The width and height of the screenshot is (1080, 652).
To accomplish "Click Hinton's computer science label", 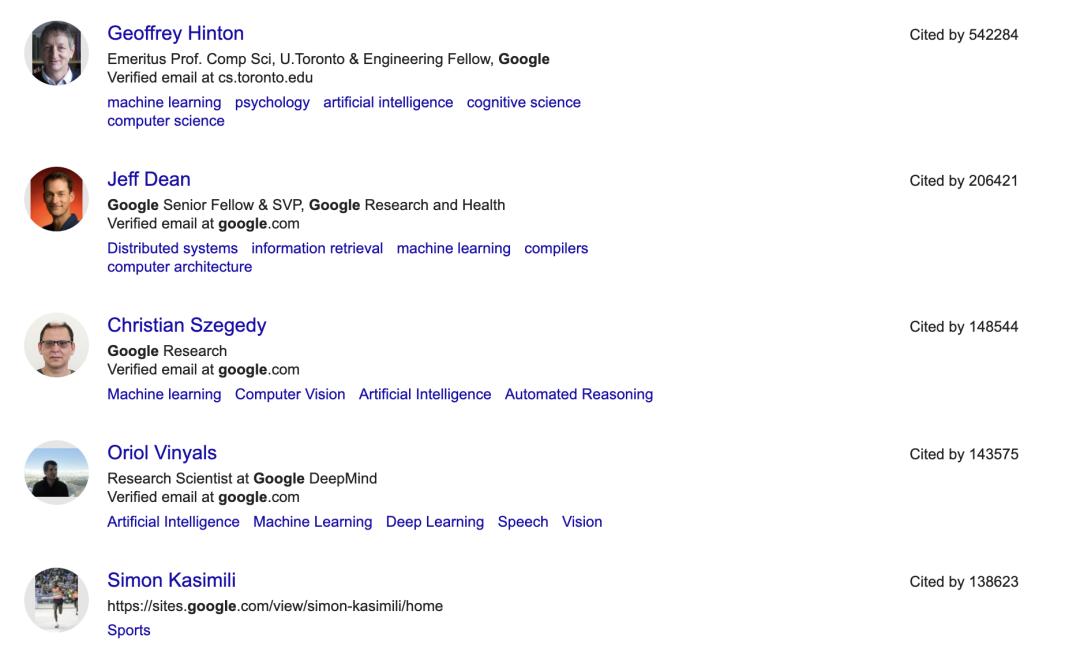I will [x=165, y=121].
